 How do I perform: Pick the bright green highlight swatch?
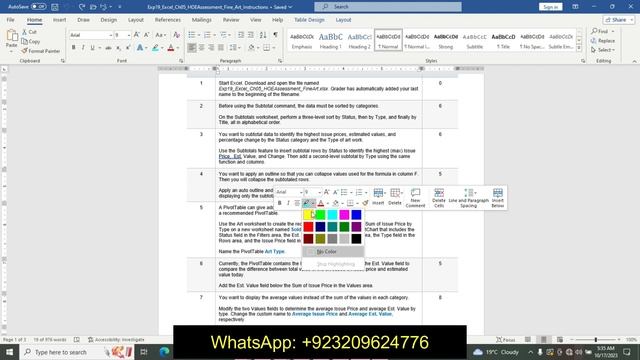(320, 215)
